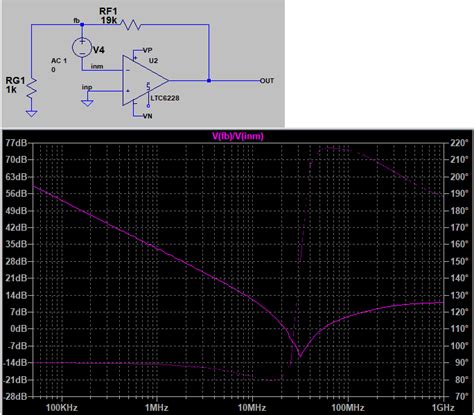Viewport: 474px width, 415px height.
Task: Click the RG1 name label
Action: click(15, 80)
